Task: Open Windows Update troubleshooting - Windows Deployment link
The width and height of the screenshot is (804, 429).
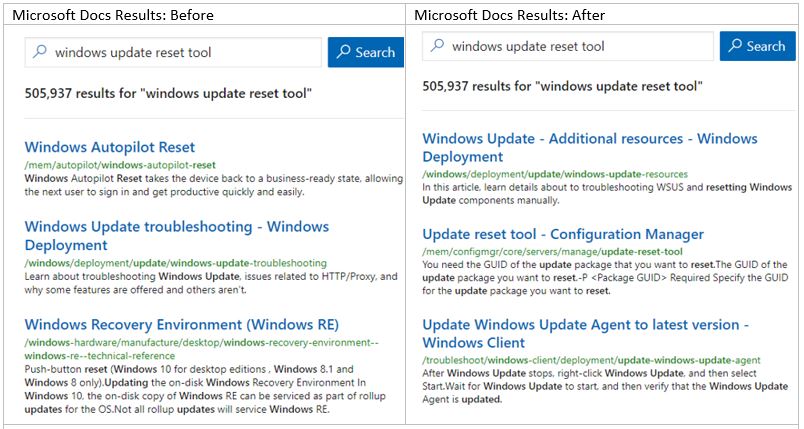Action: [x=162, y=235]
